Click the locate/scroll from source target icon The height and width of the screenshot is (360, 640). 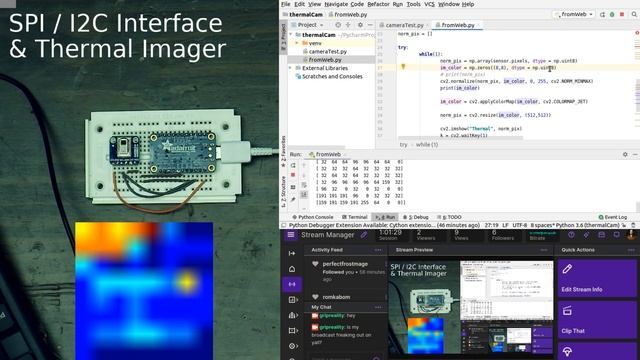click(338, 25)
